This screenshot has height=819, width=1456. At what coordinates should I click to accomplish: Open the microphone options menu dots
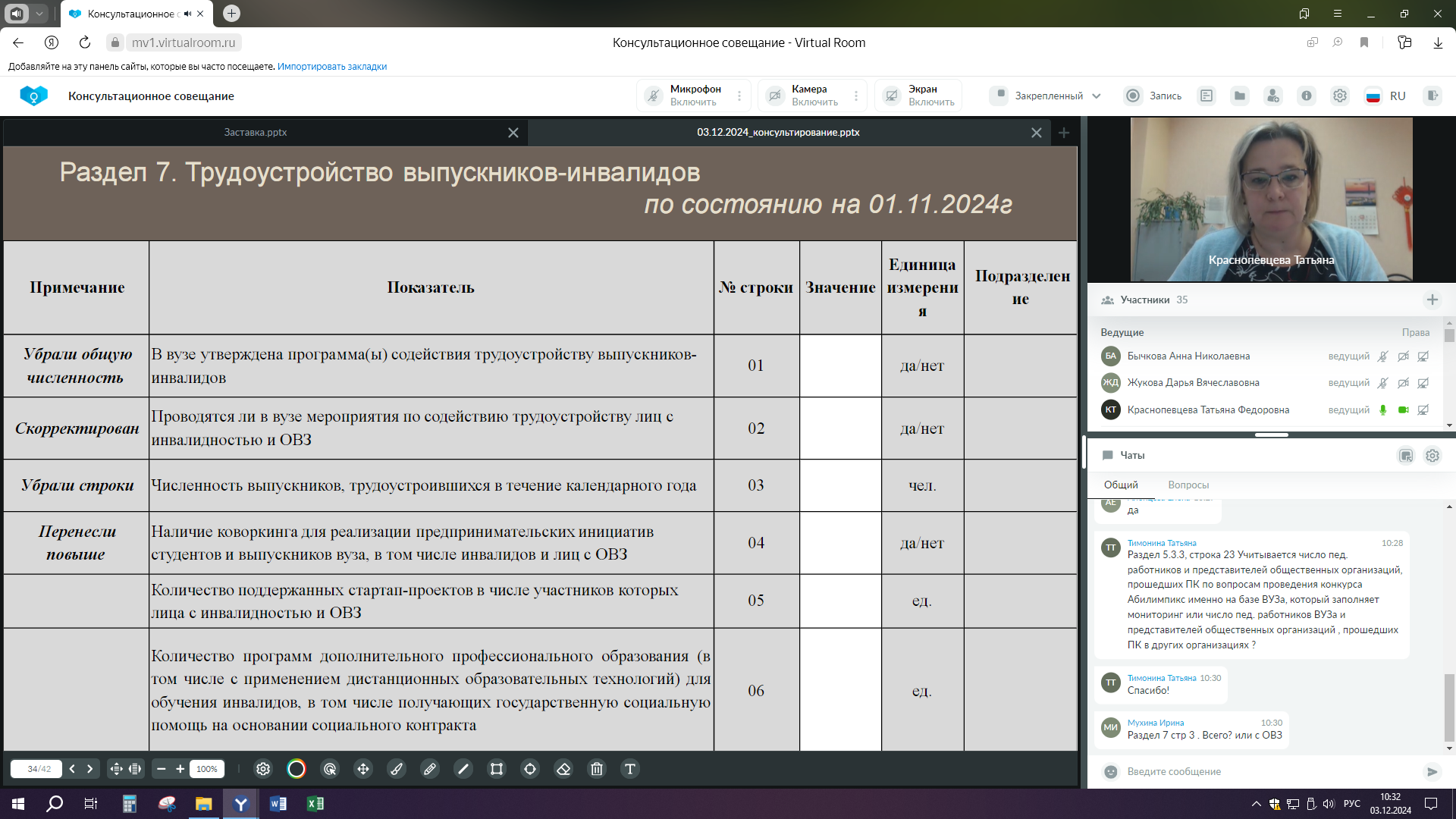(739, 96)
